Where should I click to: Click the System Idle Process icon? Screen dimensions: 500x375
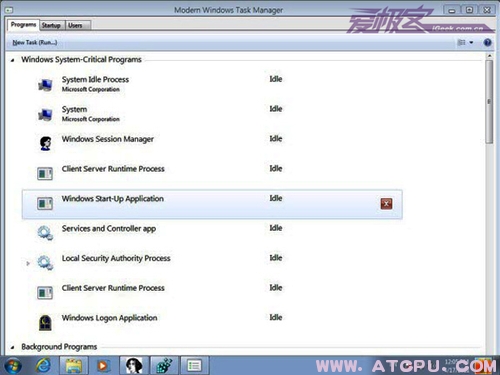[x=45, y=85]
